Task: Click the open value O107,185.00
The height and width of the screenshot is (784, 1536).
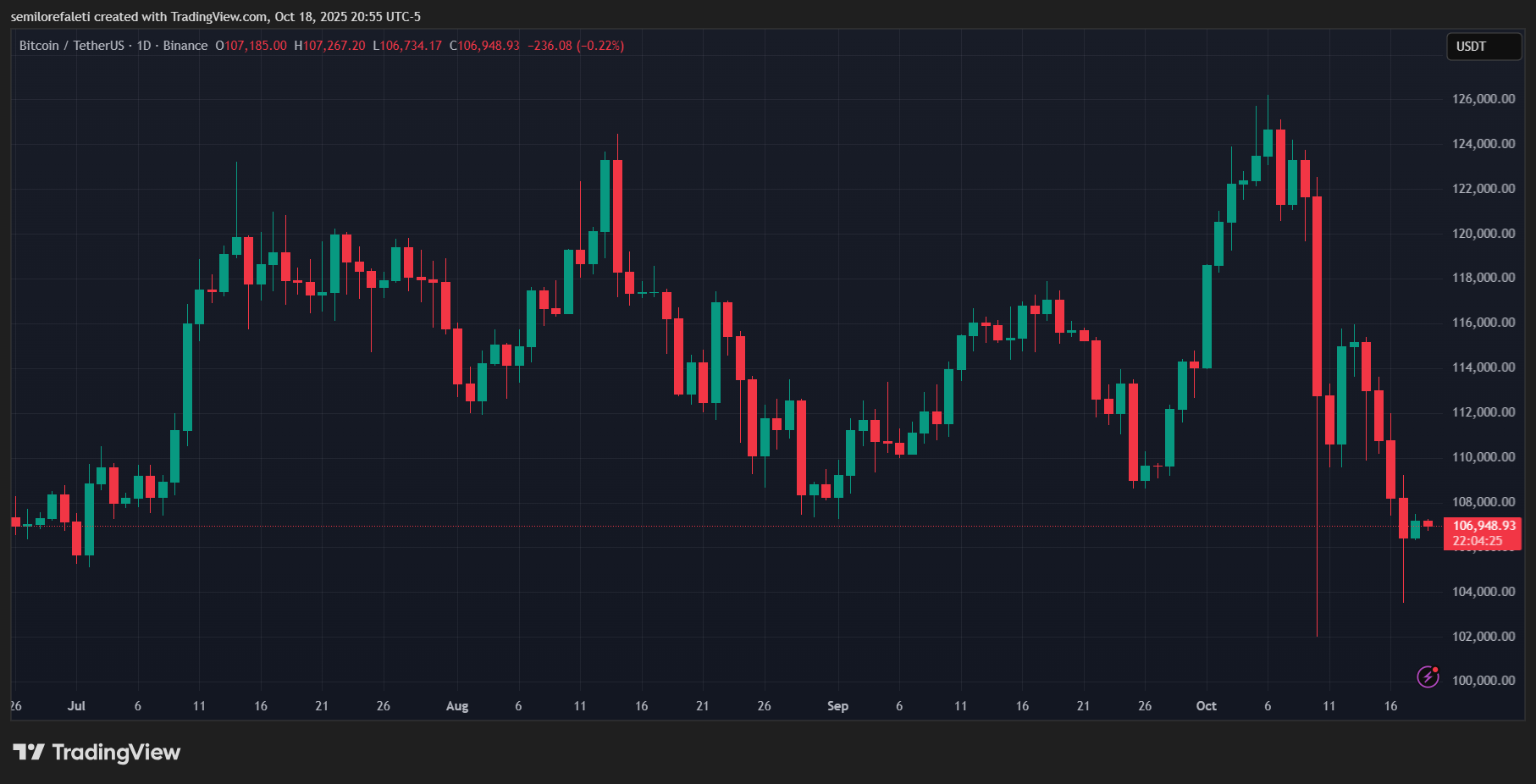Action: point(251,46)
